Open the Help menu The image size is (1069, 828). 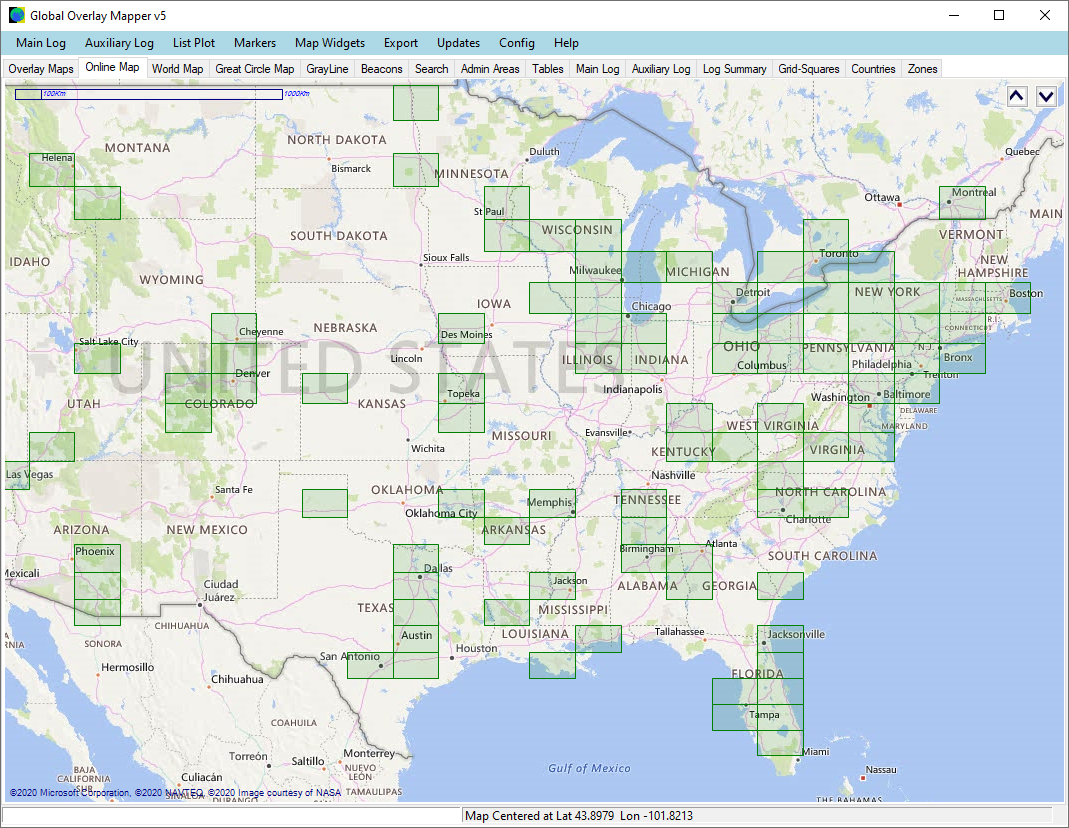tap(566, 43)
